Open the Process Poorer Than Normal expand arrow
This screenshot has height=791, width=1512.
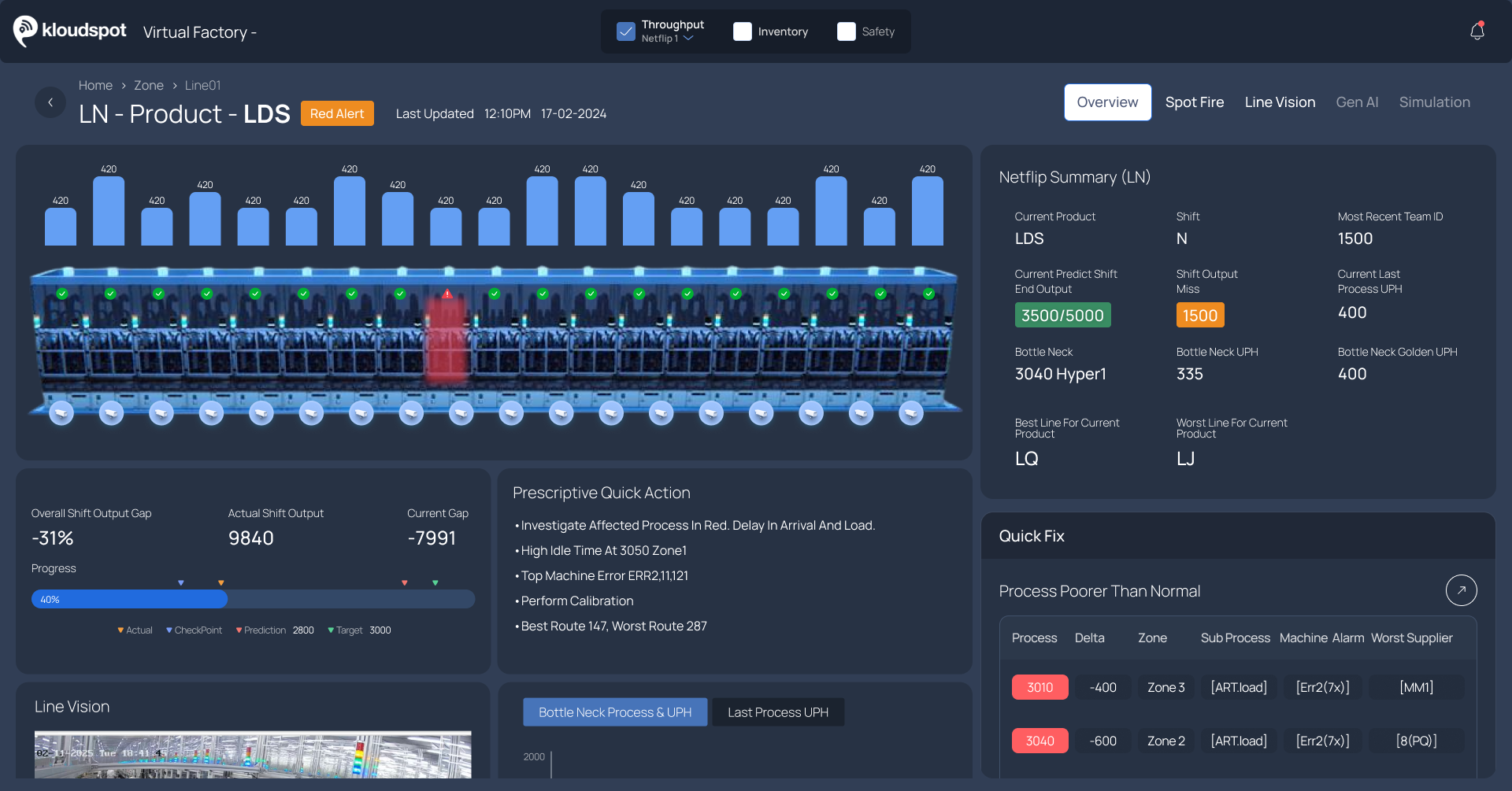(1461, 590)
